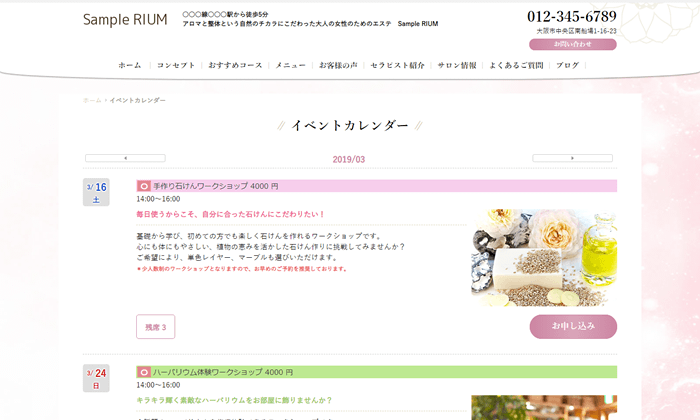Open the お客様の声 menu item
The height and width of the screenshot is (420, 700).
338,65
